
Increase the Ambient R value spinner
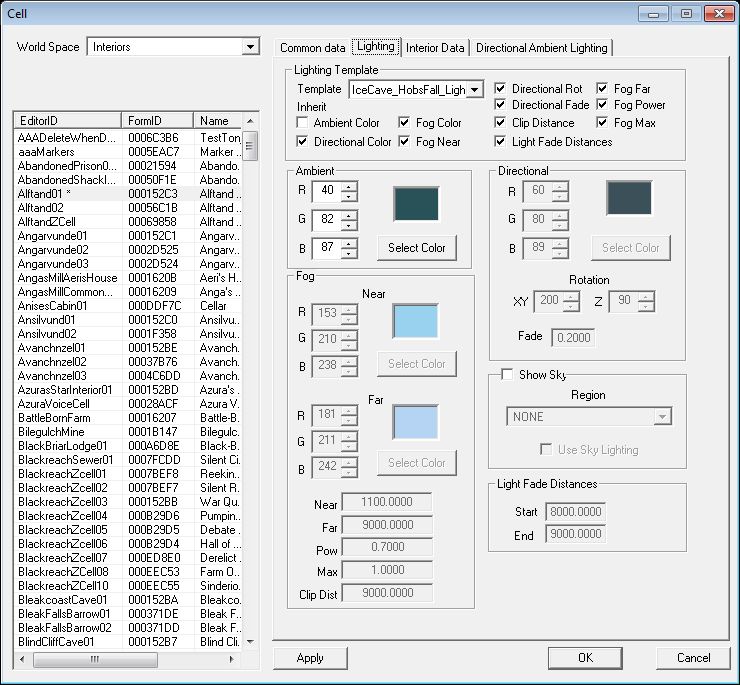click(x=349, y=186)
